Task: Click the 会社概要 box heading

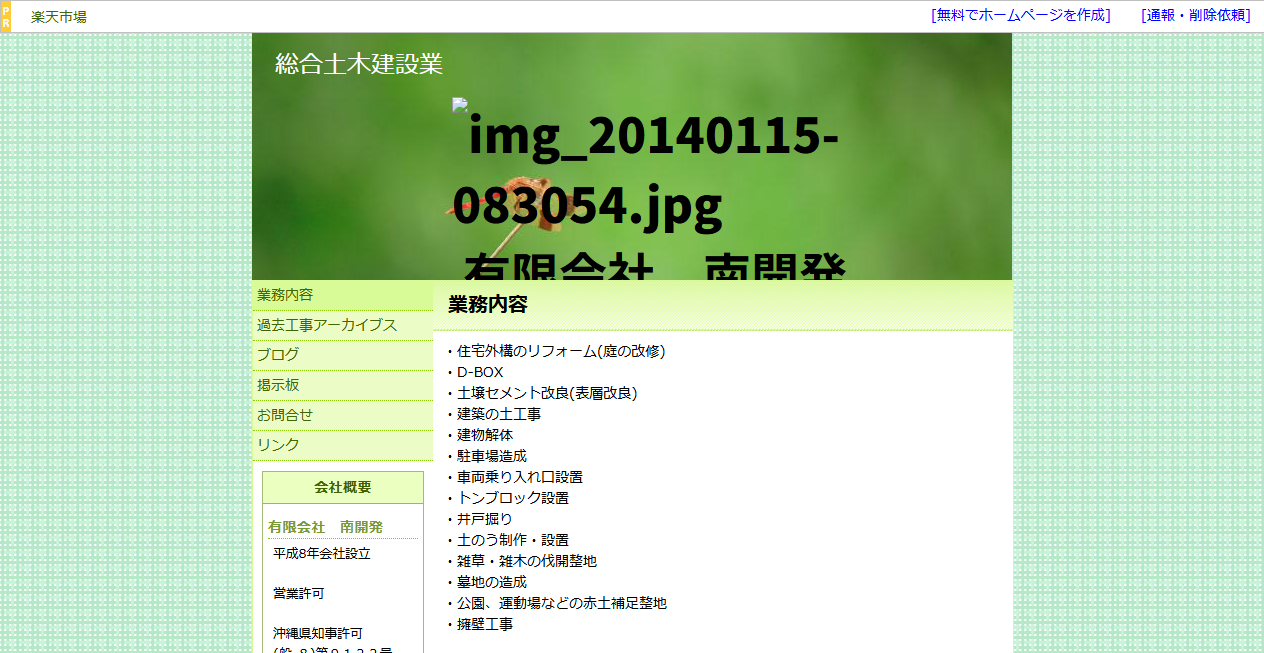Action: [342, 487]
